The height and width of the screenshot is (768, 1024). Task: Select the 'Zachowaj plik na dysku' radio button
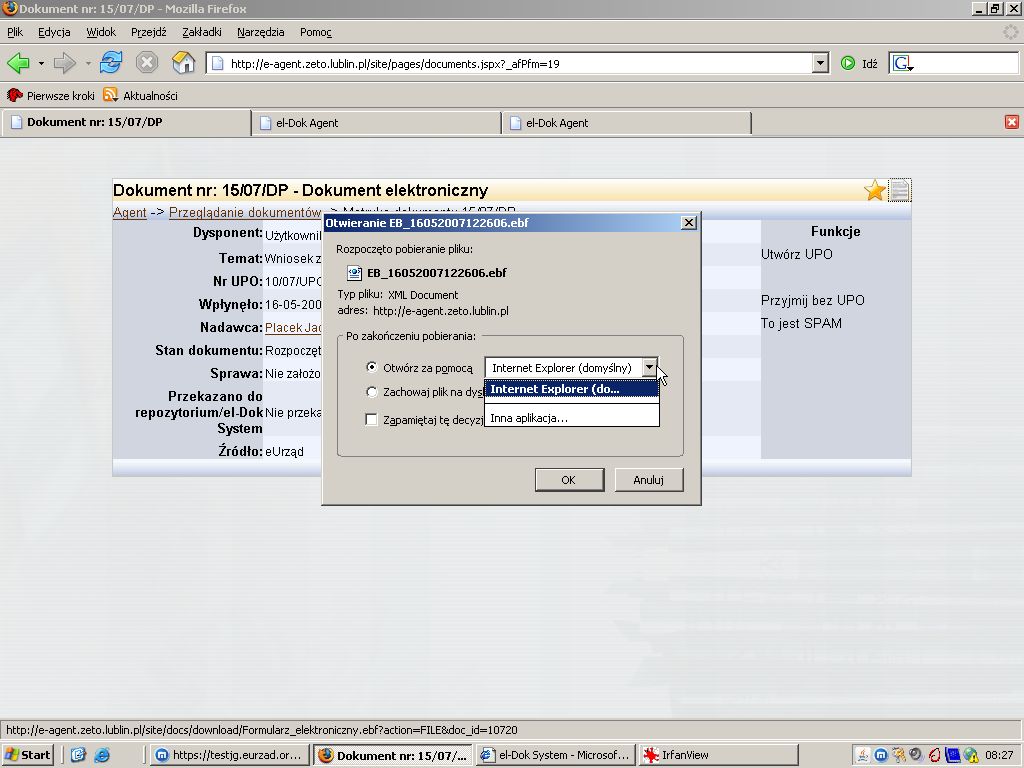[372, 393]
